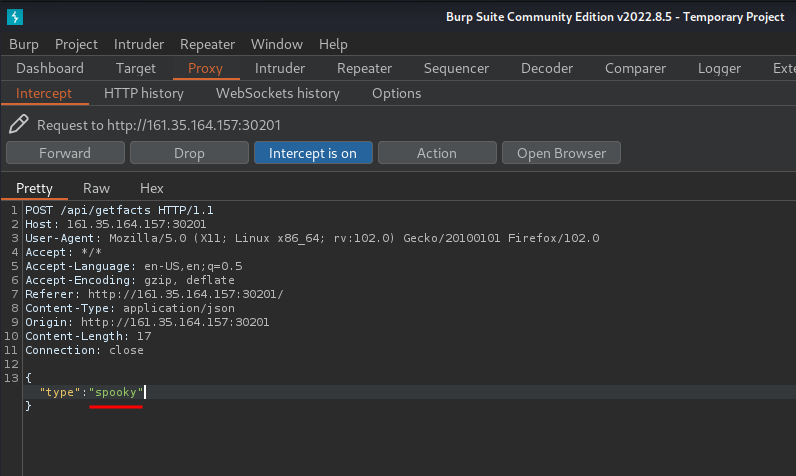The image size is (796, 476).
Task: Click the Accept-Language header line
Action: click(x=134, y=266)
